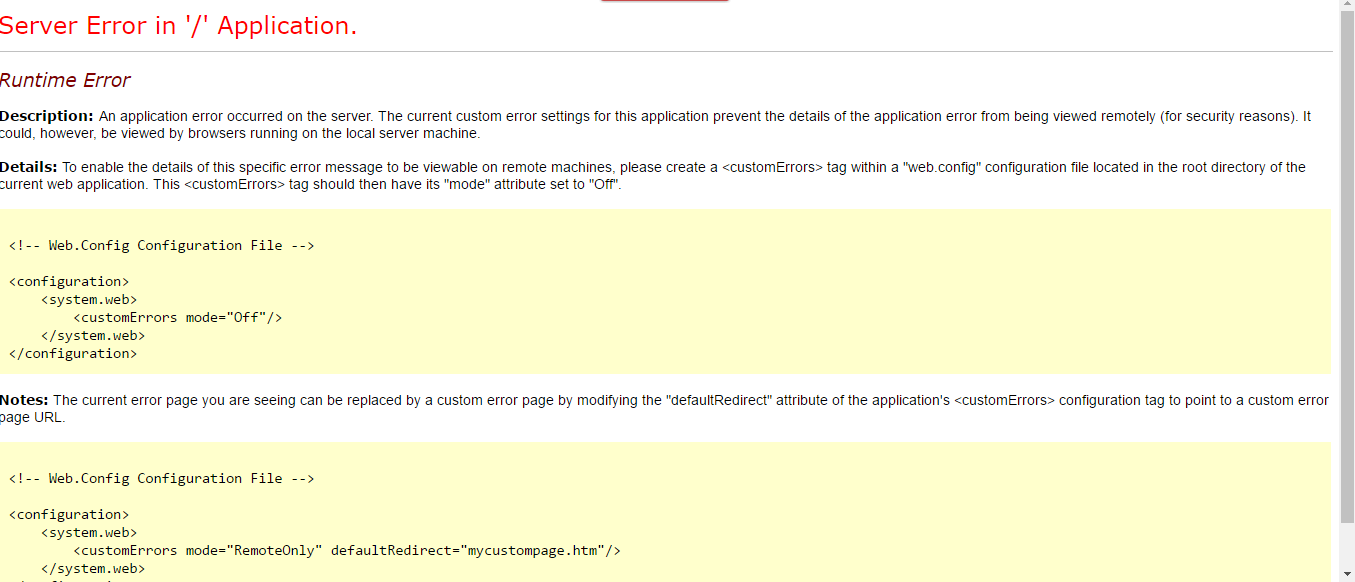
Task: Click the vertical scrollbar down arrow
Action: tap(1346, 573)
